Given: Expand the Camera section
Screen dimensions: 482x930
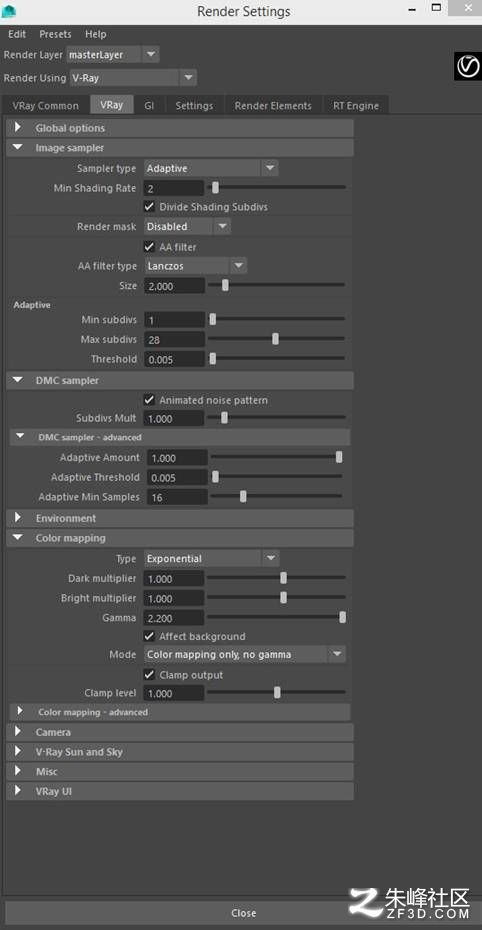Looking at the screenshot, I should 180,732.
